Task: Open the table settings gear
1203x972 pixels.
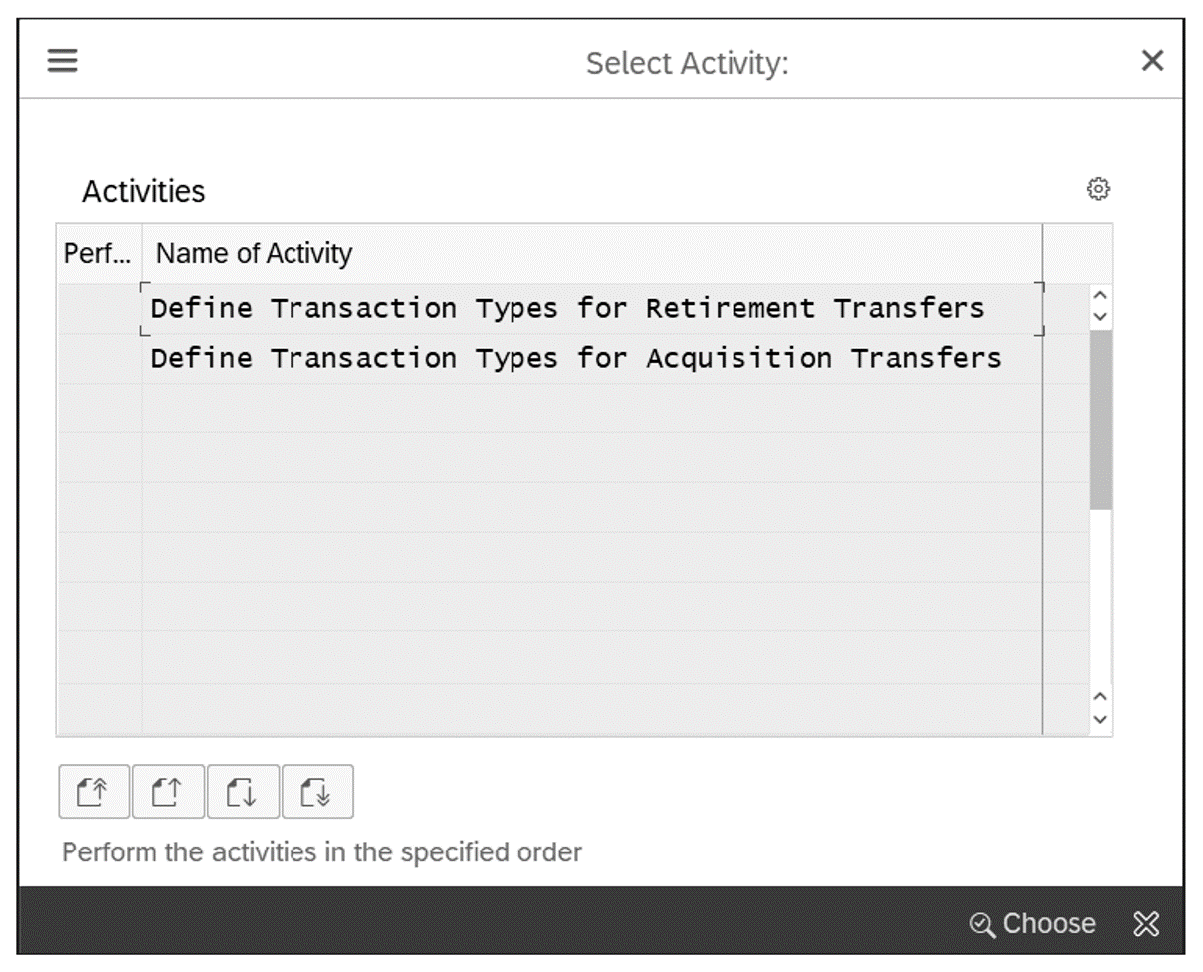Action: [x=1096, y=189]
